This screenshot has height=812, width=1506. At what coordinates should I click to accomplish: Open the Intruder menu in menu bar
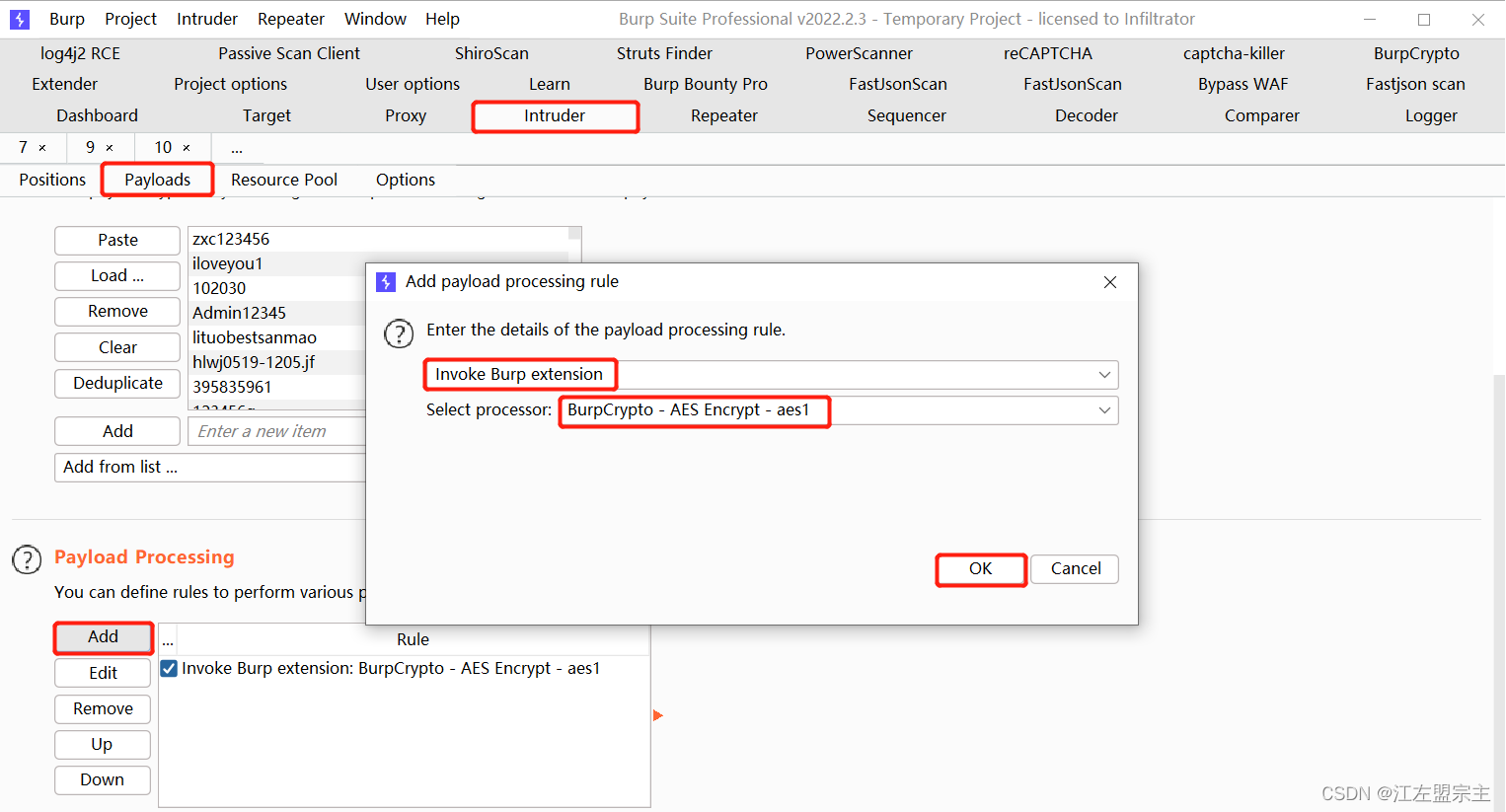click(207, 19)
